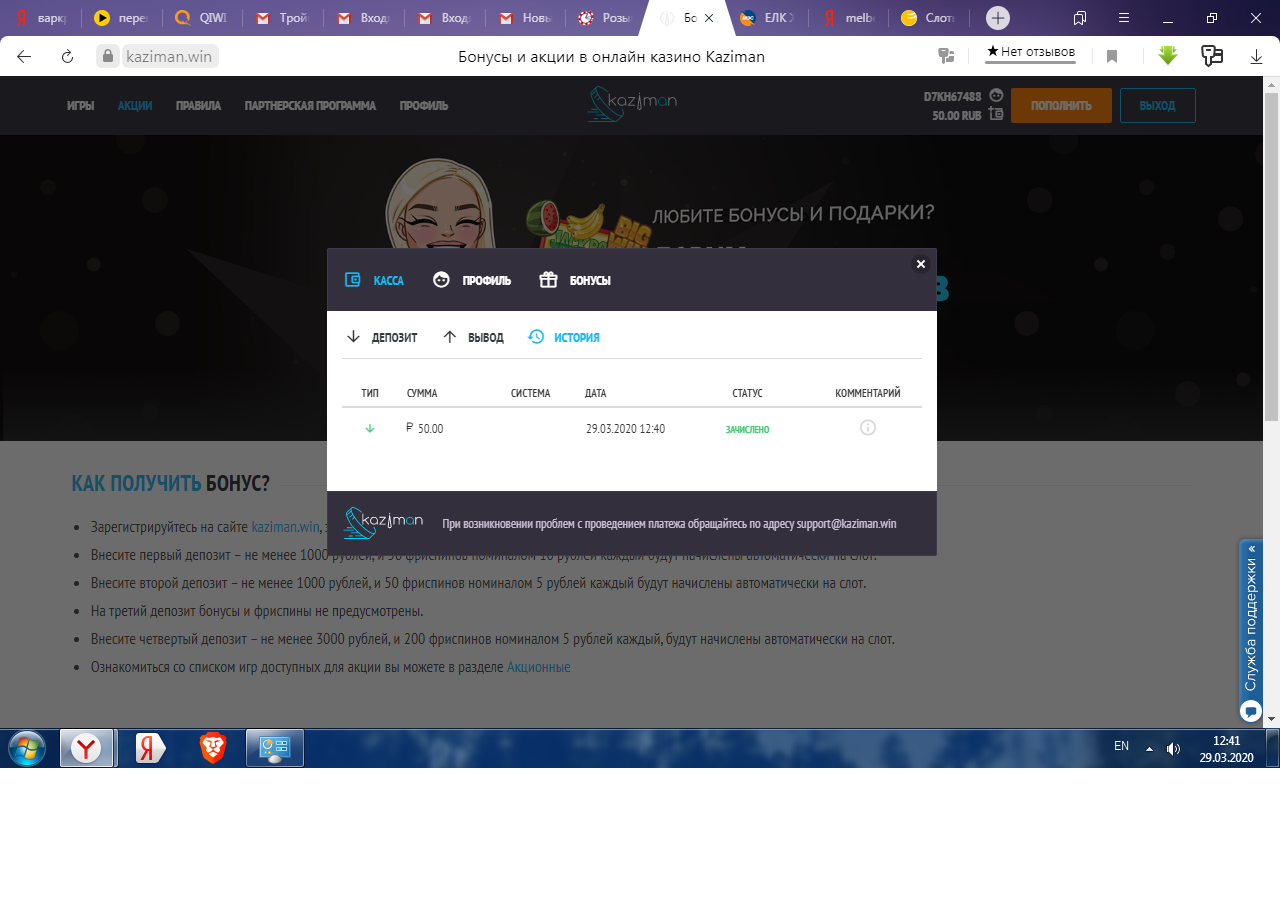Switch to the melb browser tab
The width and height of the screenshot is (1280, 912).
click(x=849, y=18)
